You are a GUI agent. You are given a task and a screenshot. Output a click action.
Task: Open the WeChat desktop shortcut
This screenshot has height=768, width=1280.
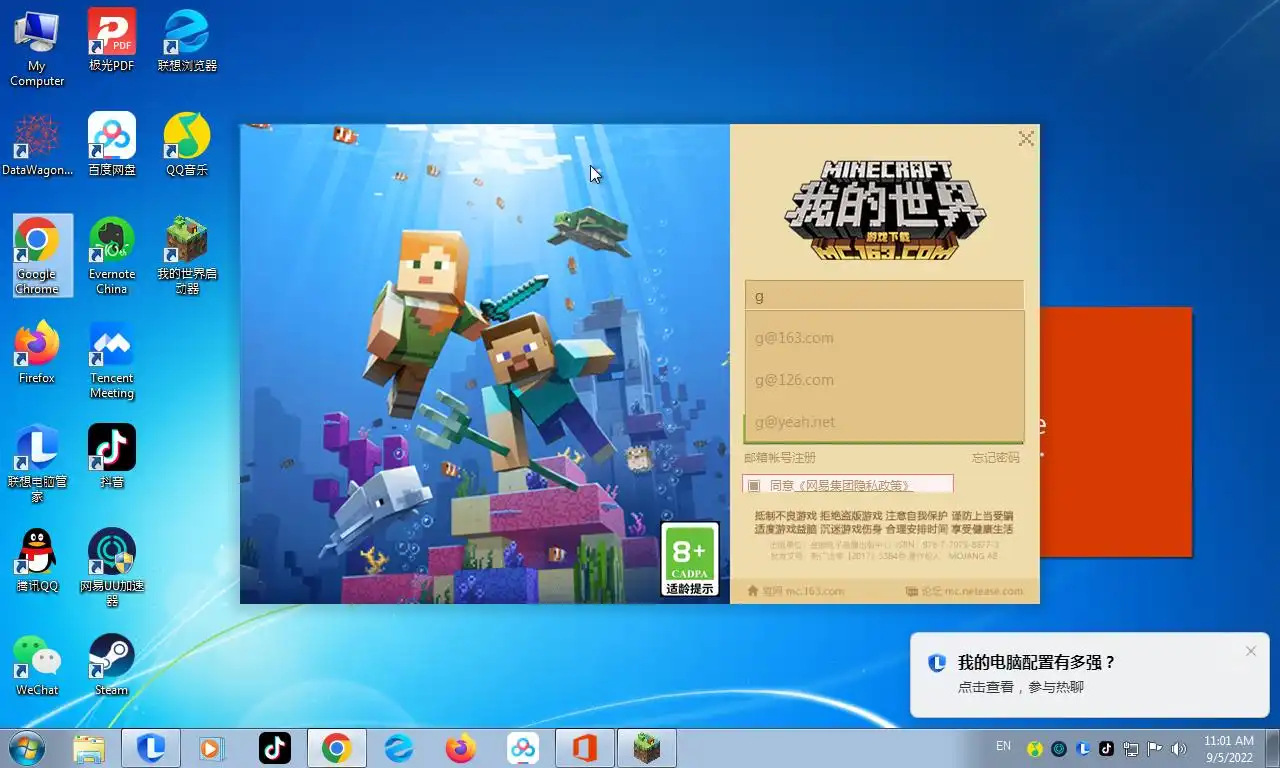(37, 665)
